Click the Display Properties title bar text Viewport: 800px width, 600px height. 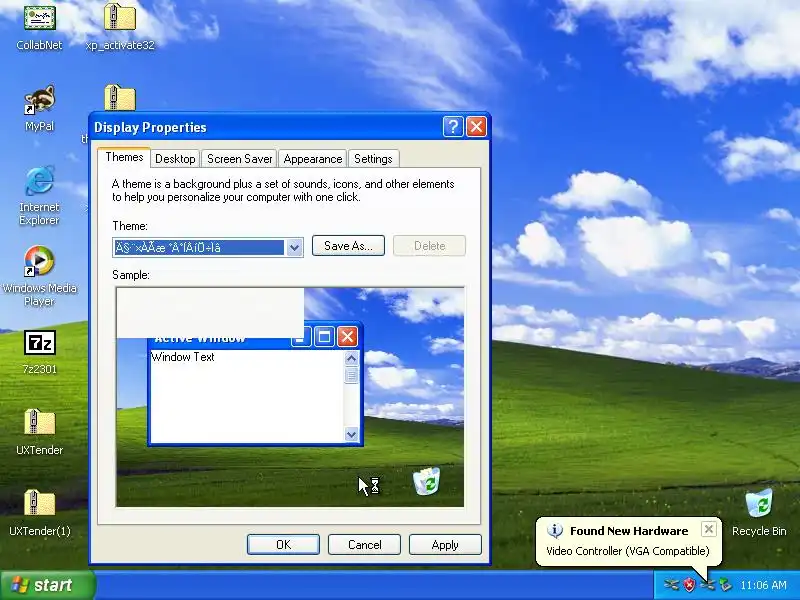pyautogui.click(x=150, y=127)
